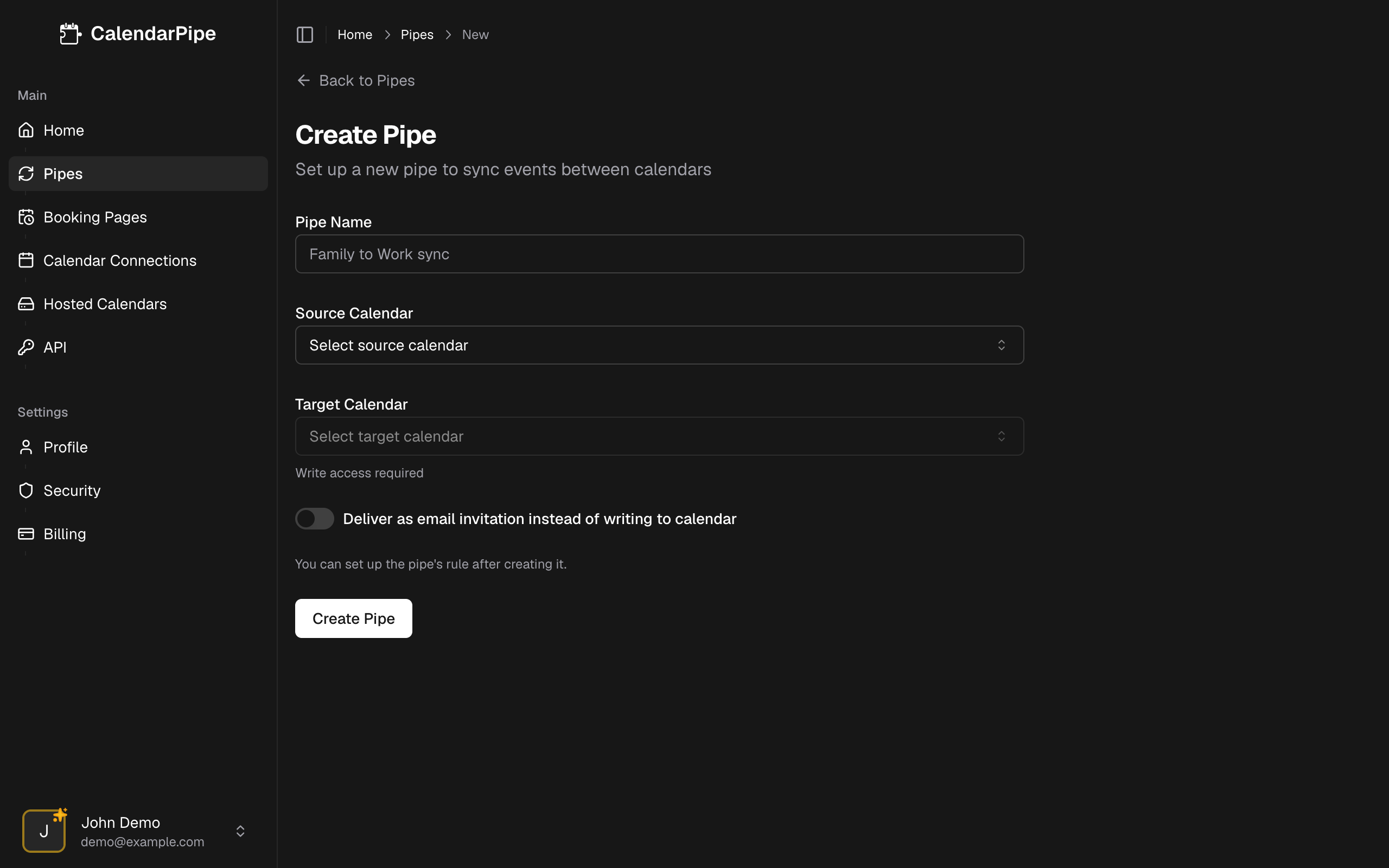Screen dimensions: 1389x868
Task: Click the back arrow icon beside Back to Pipes
Action: coord(304,80)
